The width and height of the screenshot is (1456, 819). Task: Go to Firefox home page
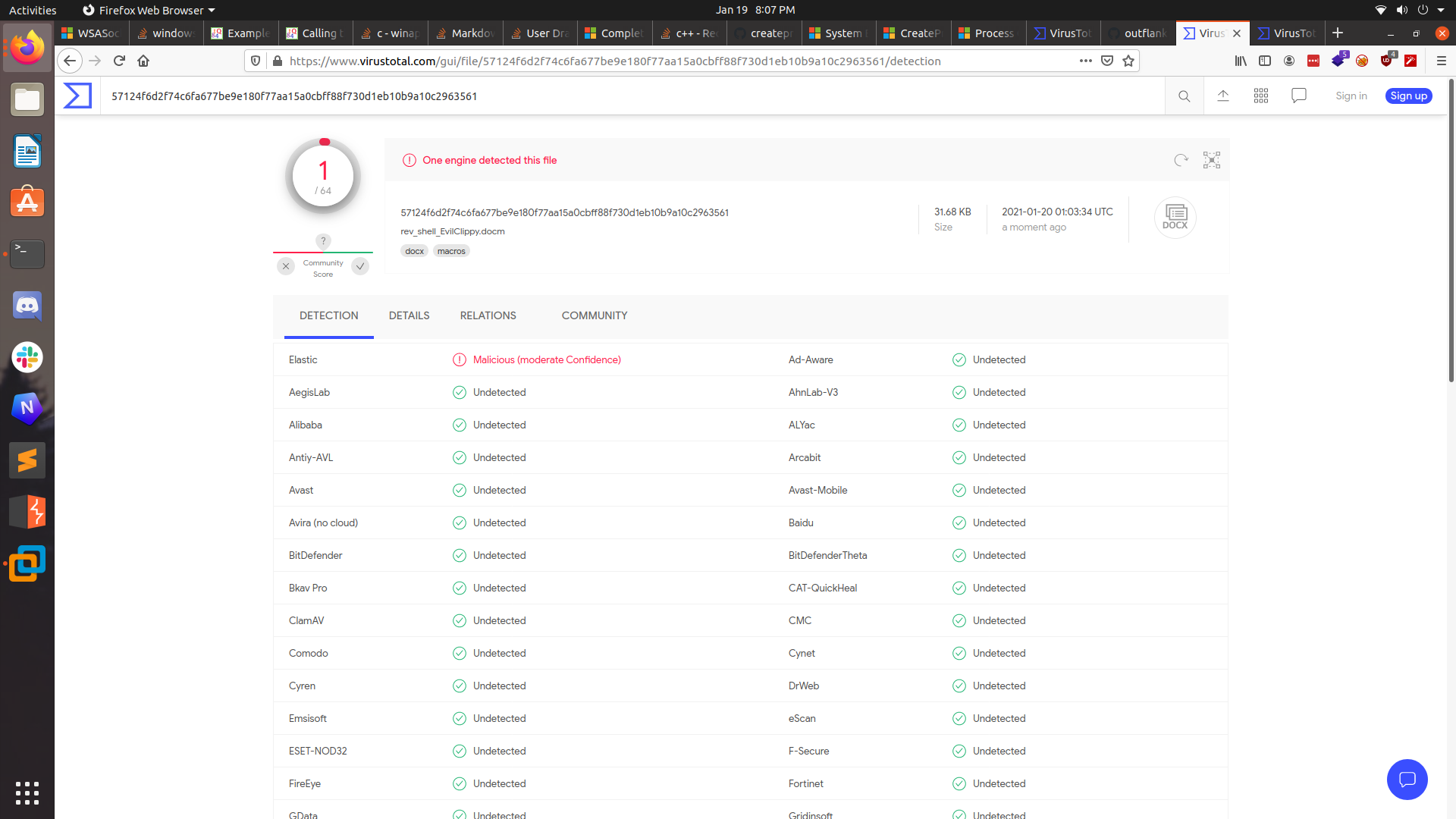[x=143, y=61]
